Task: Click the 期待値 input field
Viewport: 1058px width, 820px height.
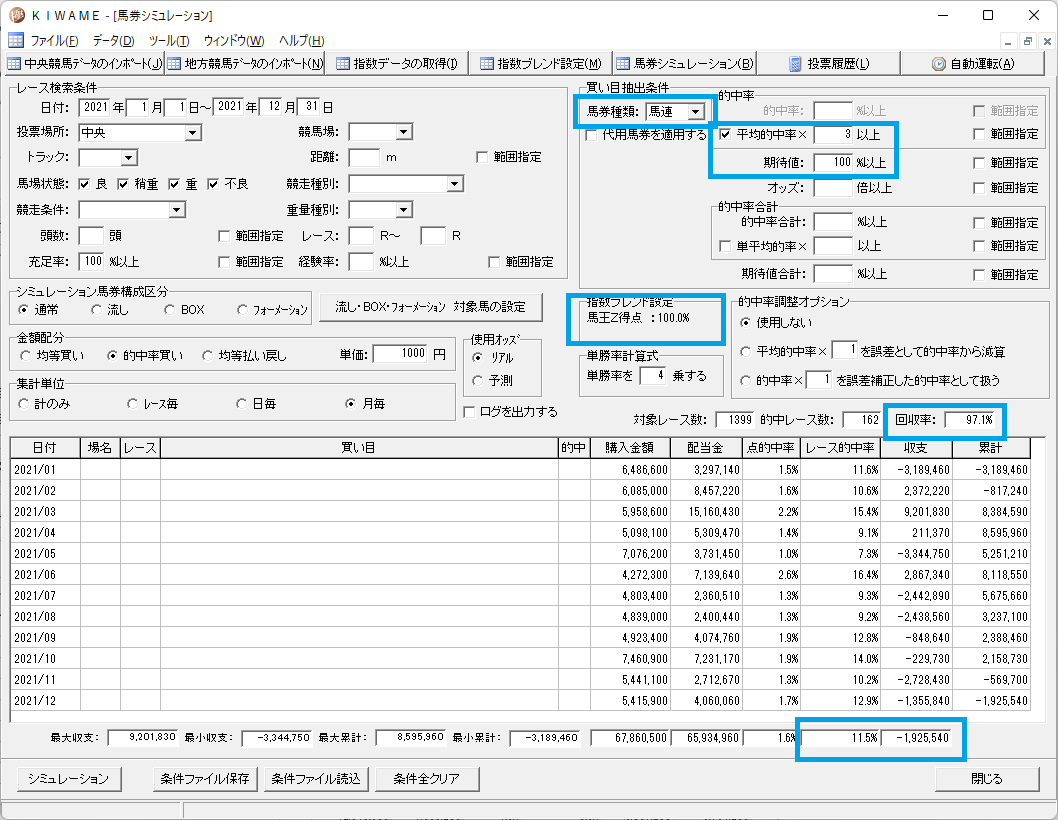Action: 833,163
